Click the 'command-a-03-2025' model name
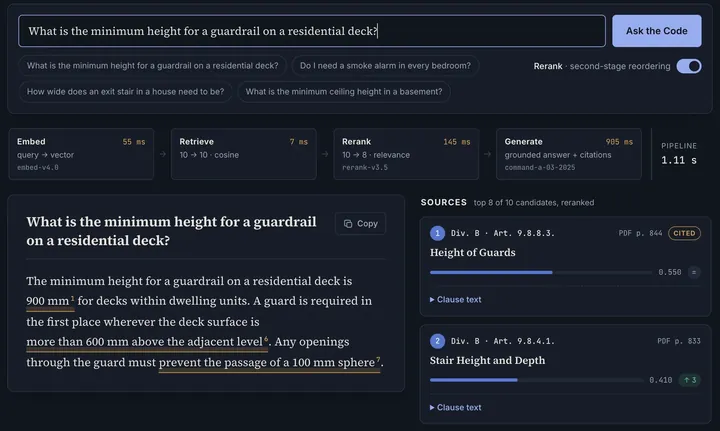Image resolution: width=720 pixels, height=431 pixels. [540, 168]
